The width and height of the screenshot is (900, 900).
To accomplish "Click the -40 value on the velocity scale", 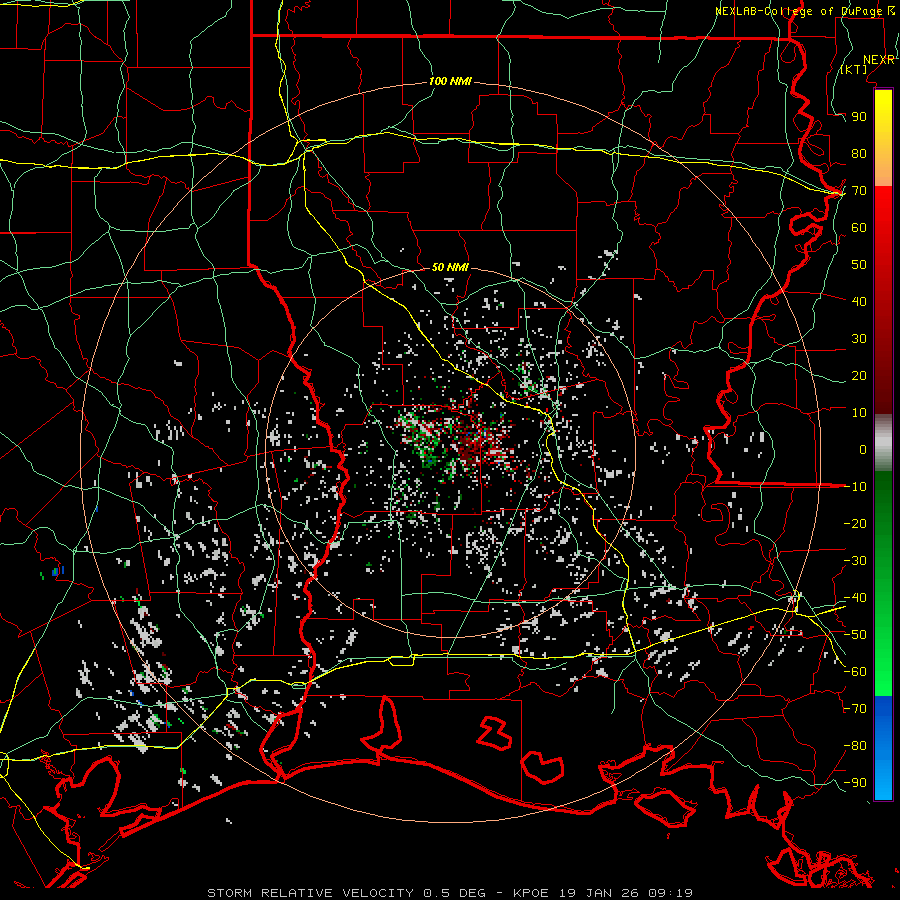I will (855, 598).
